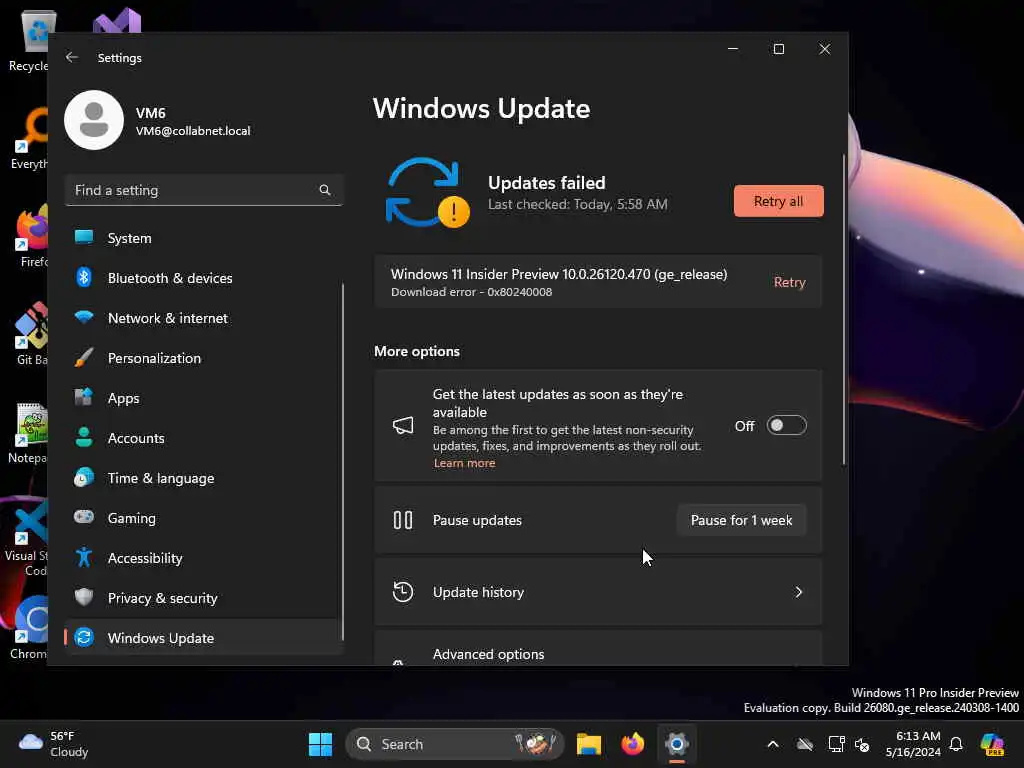Click the megaphone icon for latest updates
Viewport: 1024px width, 768px height.
[403, 426]
